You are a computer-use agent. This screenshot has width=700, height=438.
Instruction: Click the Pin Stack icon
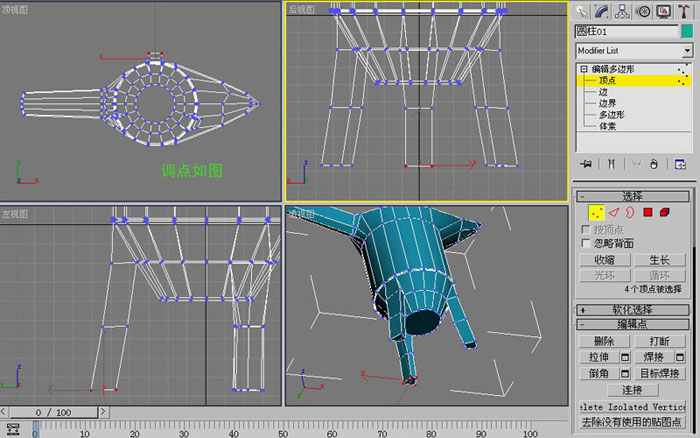[x=586, y=164]
